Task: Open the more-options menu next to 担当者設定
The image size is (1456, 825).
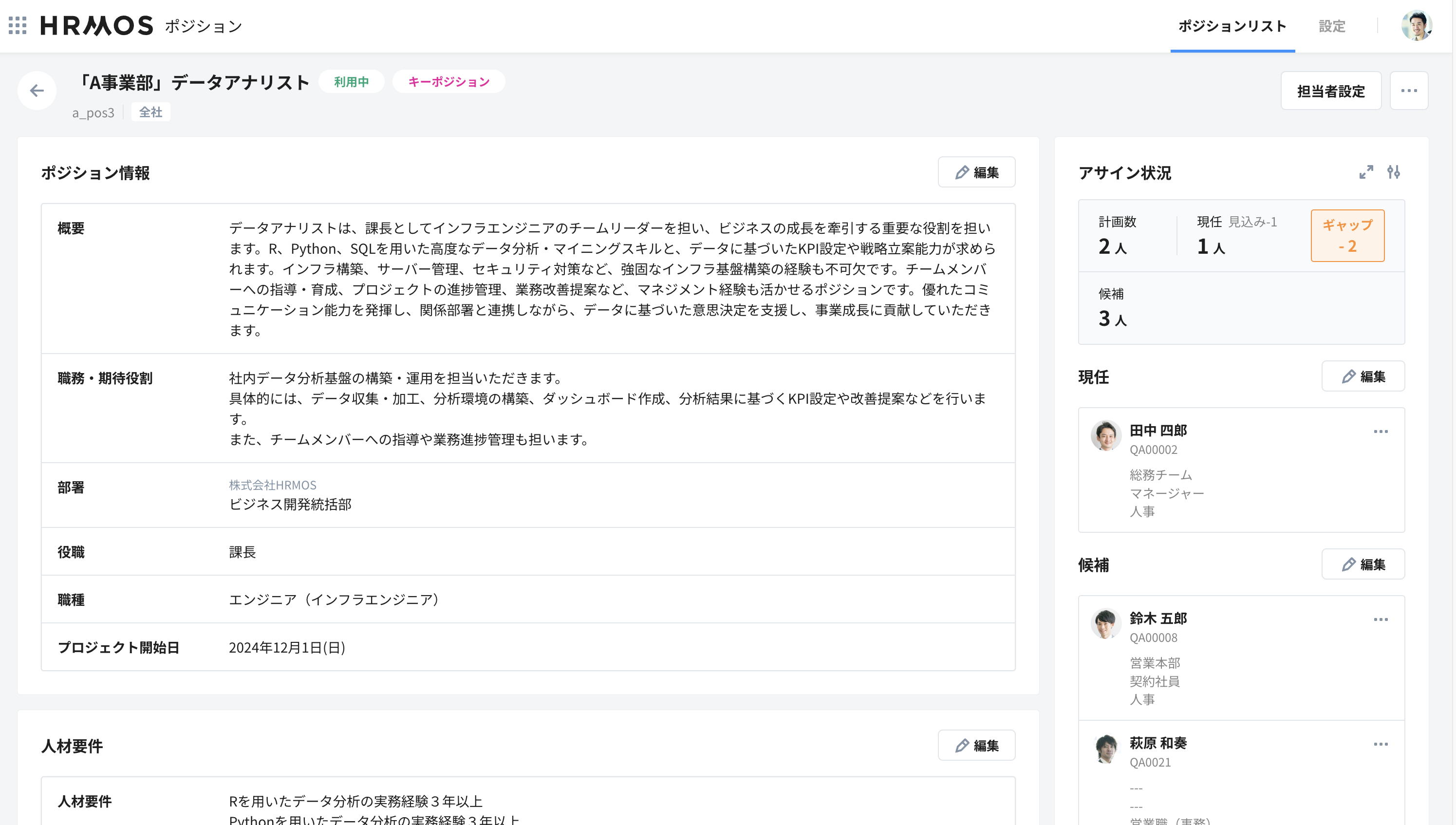Action: [1409, 90]
